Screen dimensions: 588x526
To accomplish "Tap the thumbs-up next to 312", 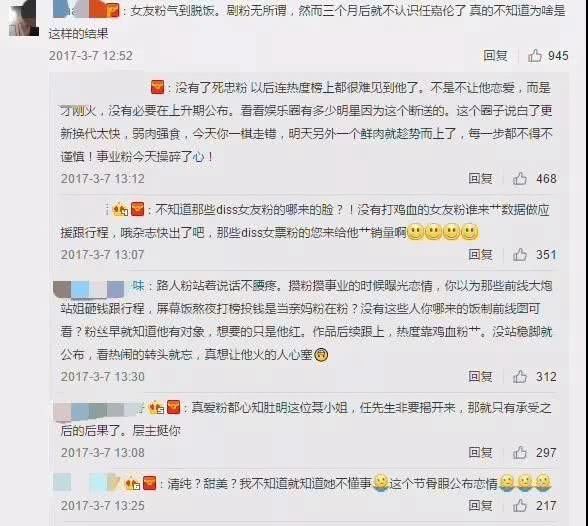I will pyautogui.click(x=520, y=376).
